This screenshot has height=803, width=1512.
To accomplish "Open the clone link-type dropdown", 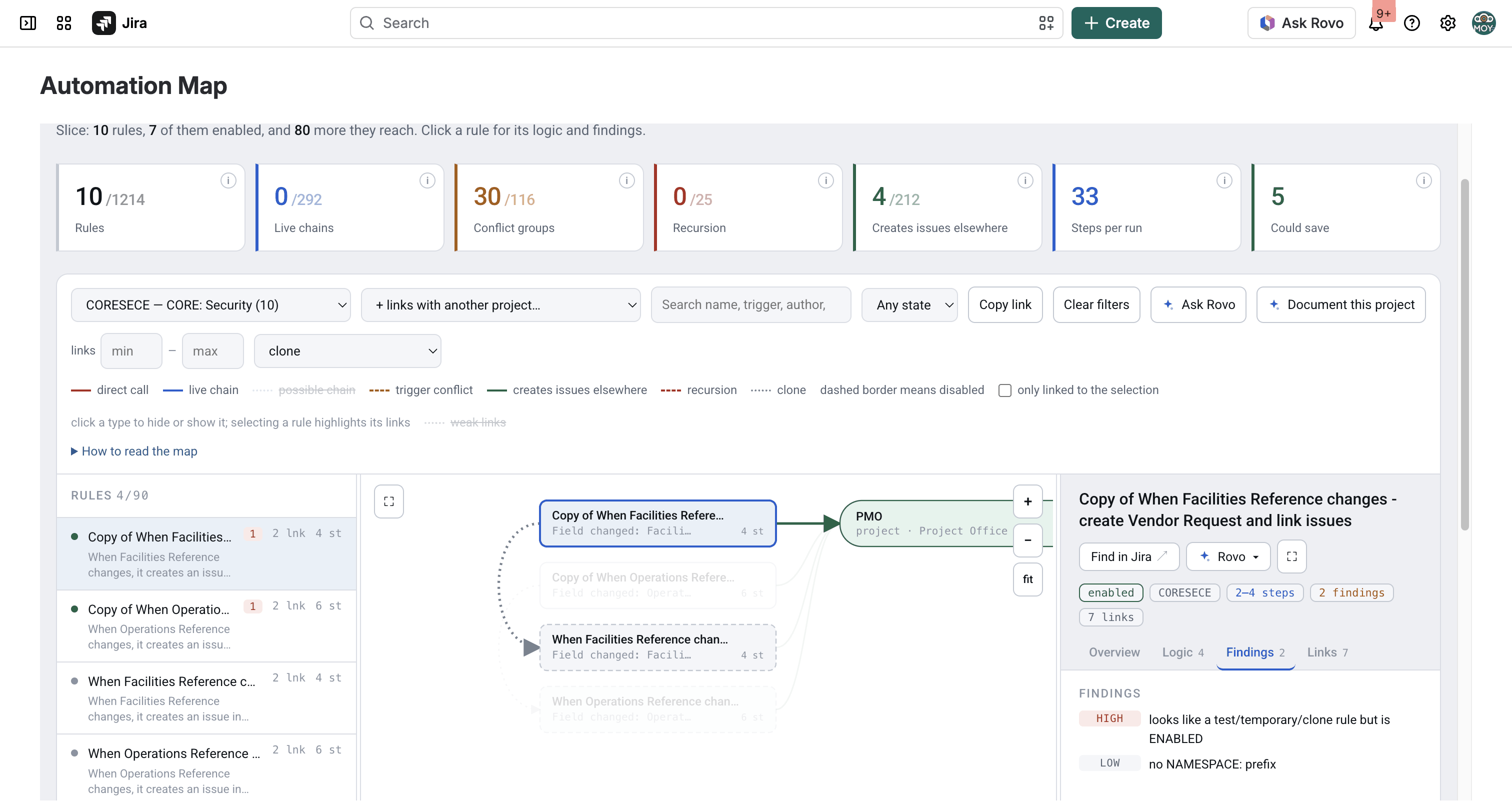I will pos(347,351).
